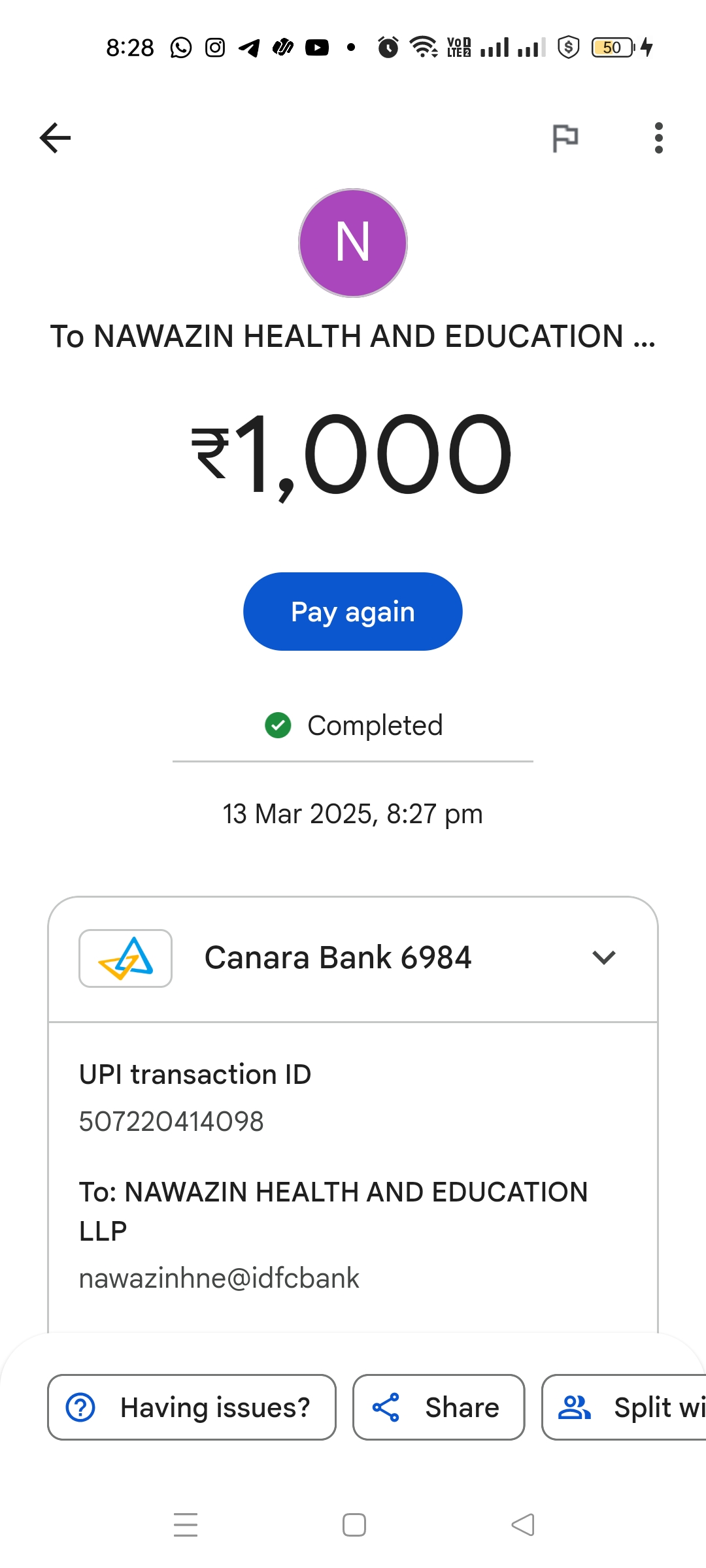
Task: Click the Pay again button
Action: tap(353, 612)
